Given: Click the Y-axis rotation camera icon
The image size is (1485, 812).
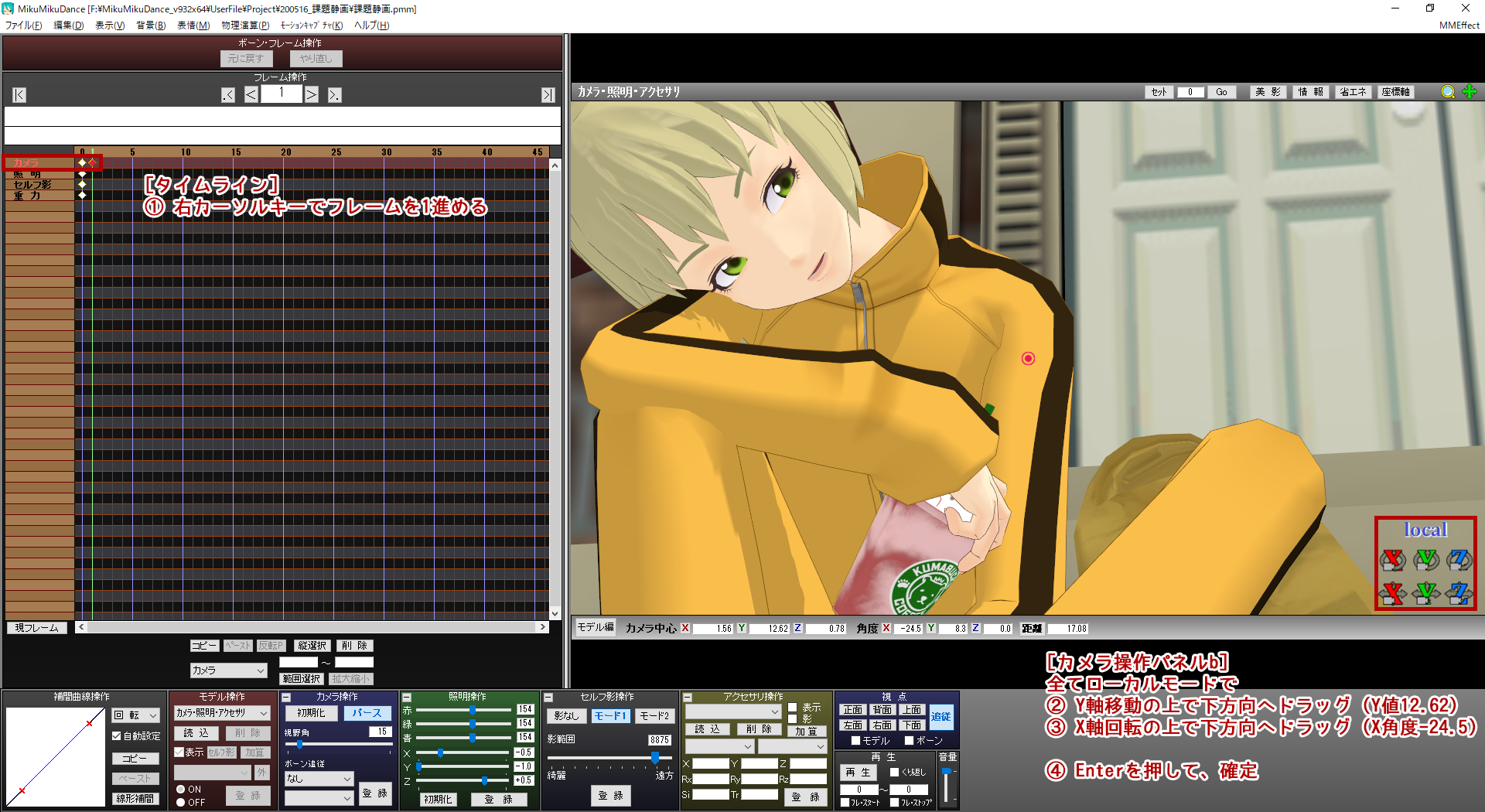Looking at the screenshot, I should 1425,560.
